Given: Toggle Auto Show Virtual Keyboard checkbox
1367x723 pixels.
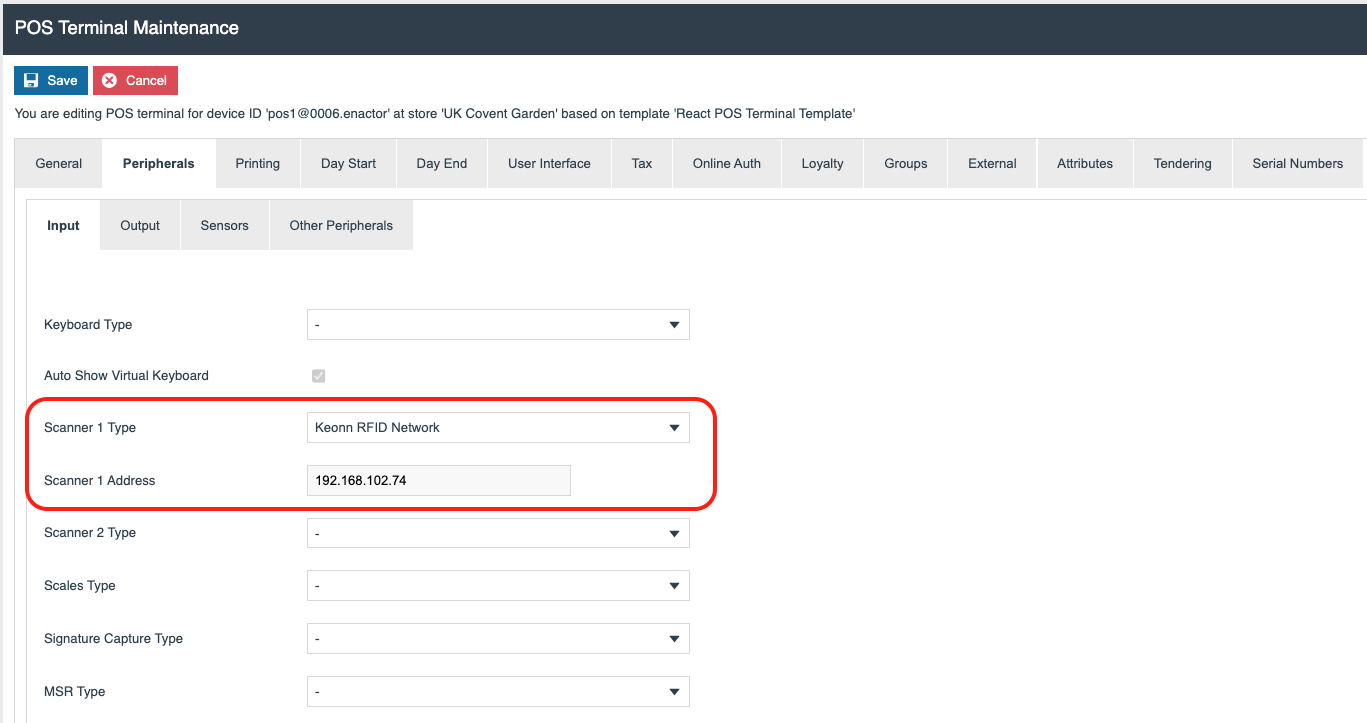Looking at the screenshot, I should (319, 376).
